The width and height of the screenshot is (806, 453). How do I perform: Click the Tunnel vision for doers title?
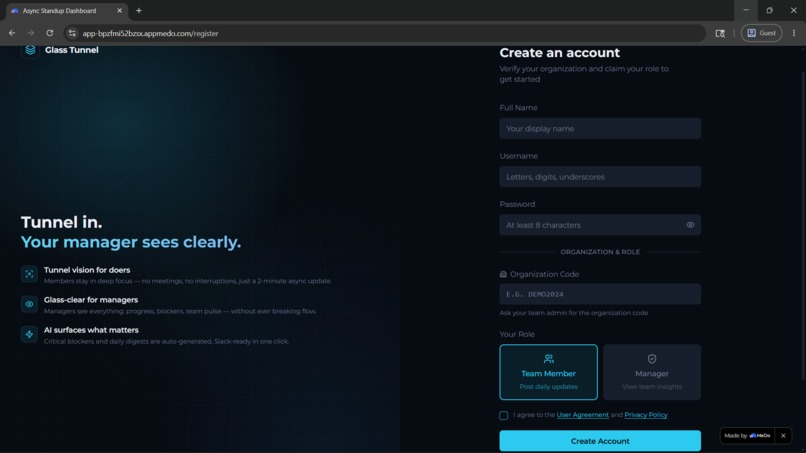(x=87, y=269)
